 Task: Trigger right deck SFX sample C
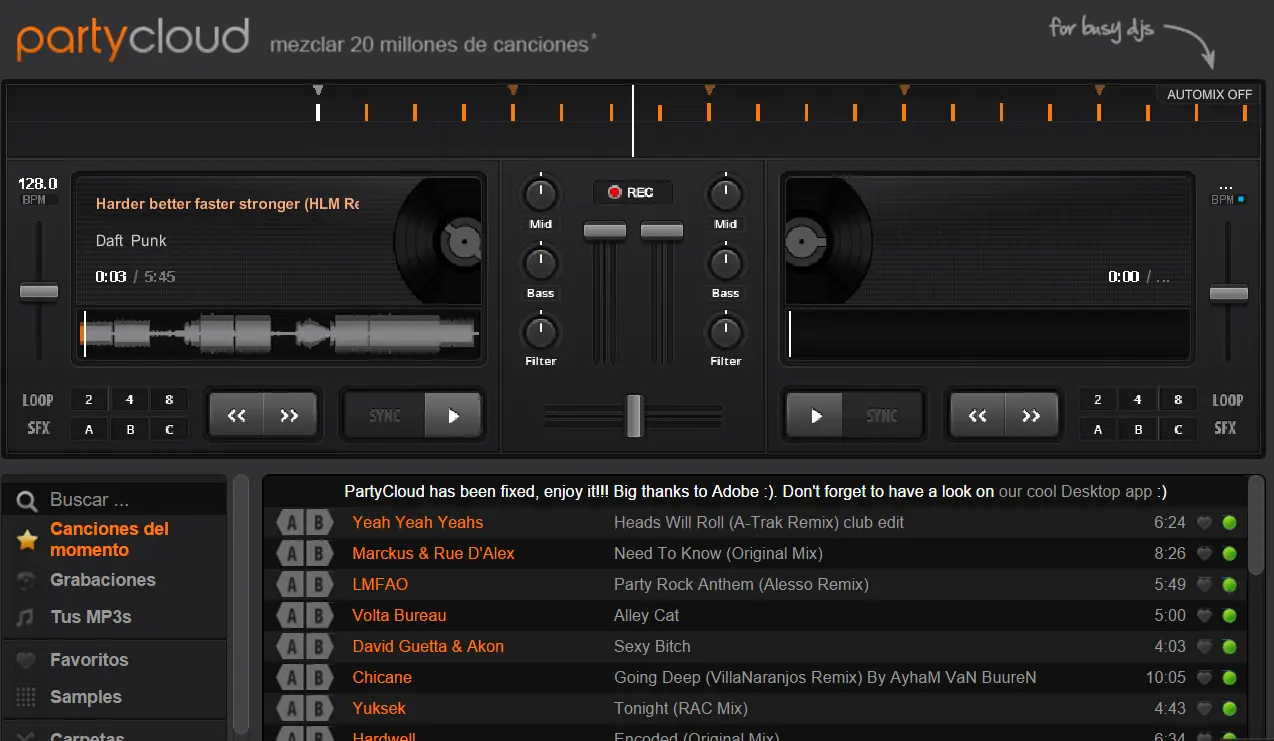(x=1178, y=429)
